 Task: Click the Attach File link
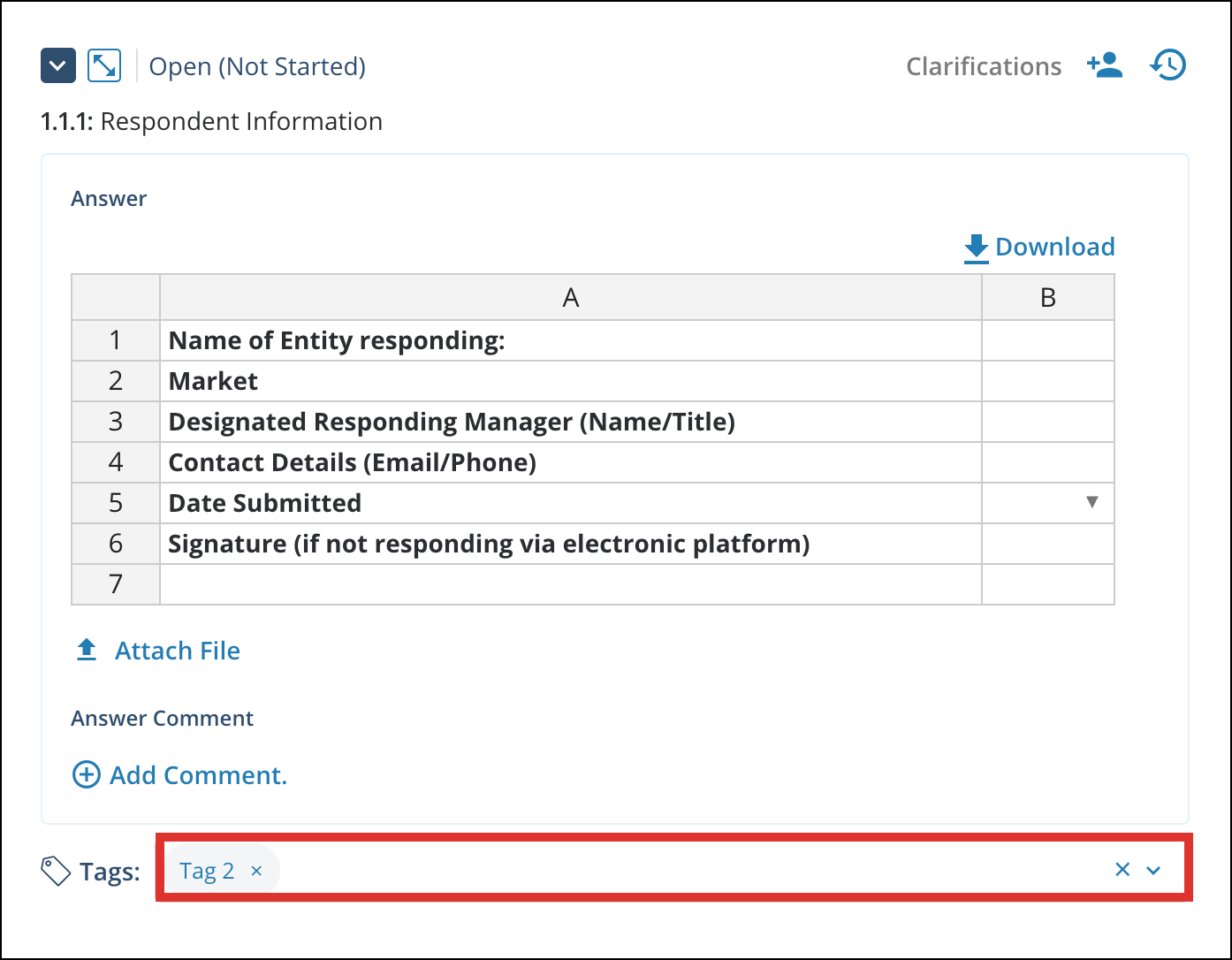(x=177, y=650)
